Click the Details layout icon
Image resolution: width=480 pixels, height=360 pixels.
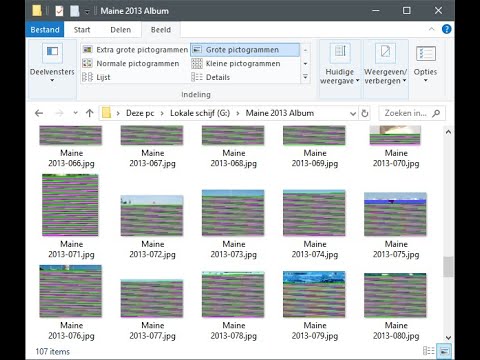[197, 77]
